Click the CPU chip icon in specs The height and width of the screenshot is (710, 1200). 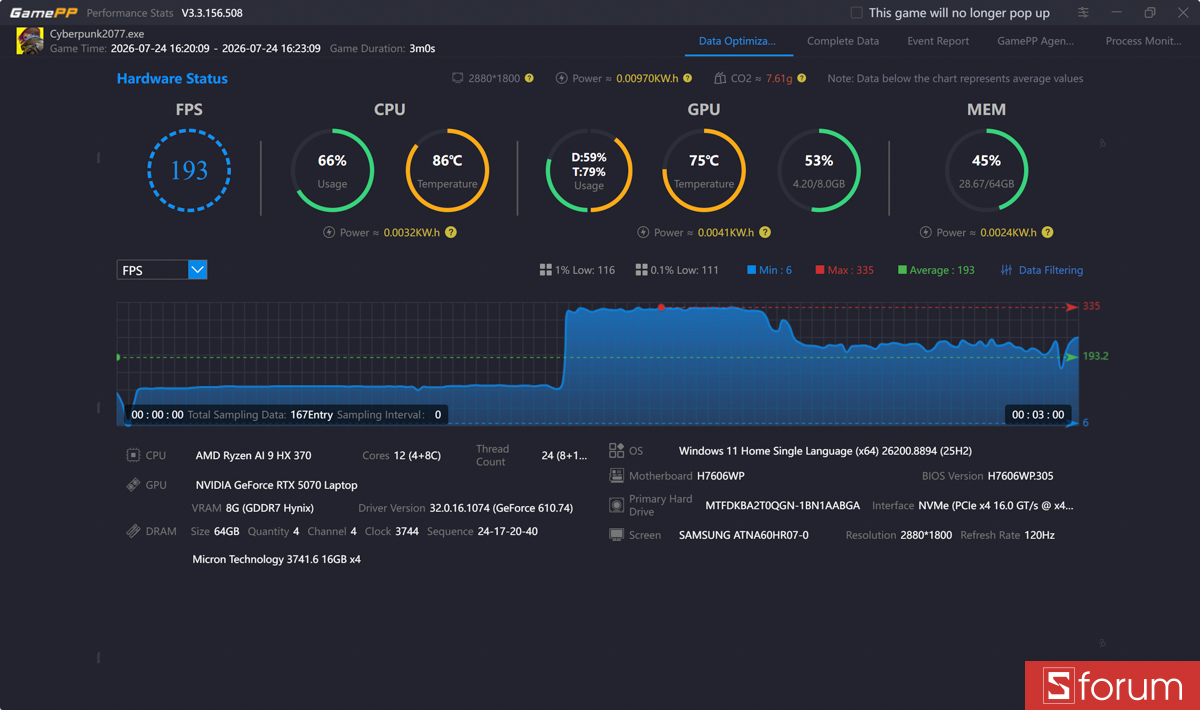[133, 455]
